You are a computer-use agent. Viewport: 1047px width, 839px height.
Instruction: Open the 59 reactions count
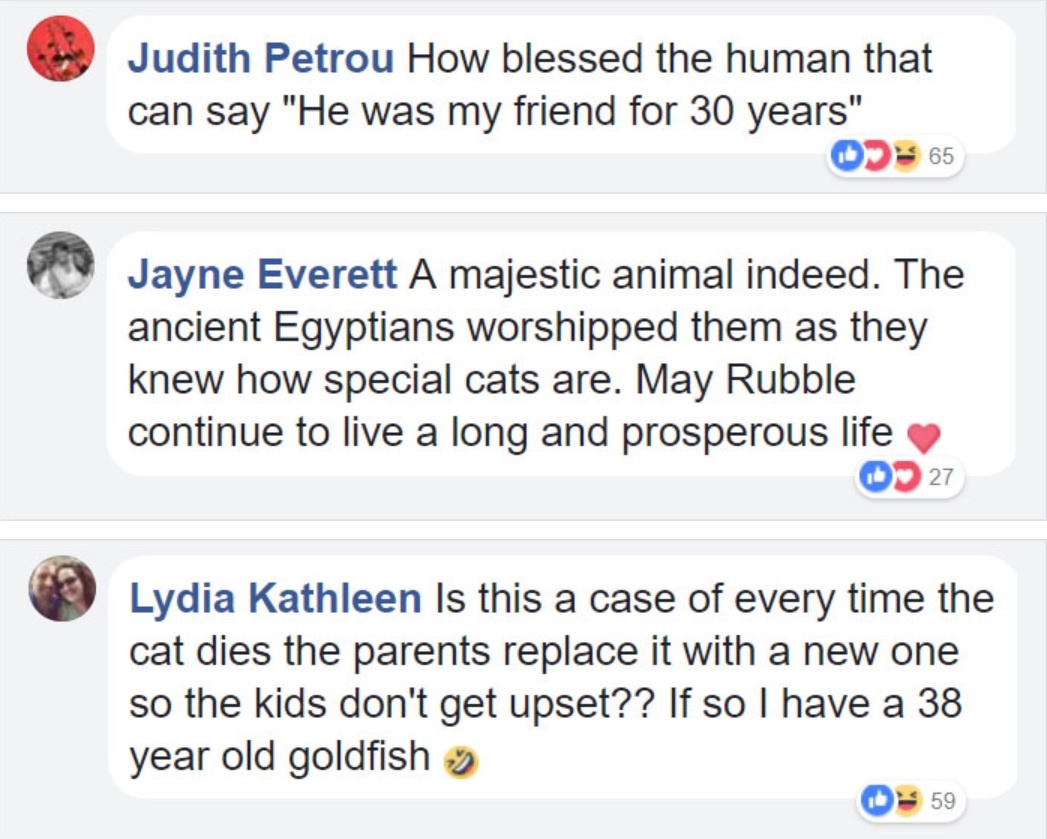[942, 800]
